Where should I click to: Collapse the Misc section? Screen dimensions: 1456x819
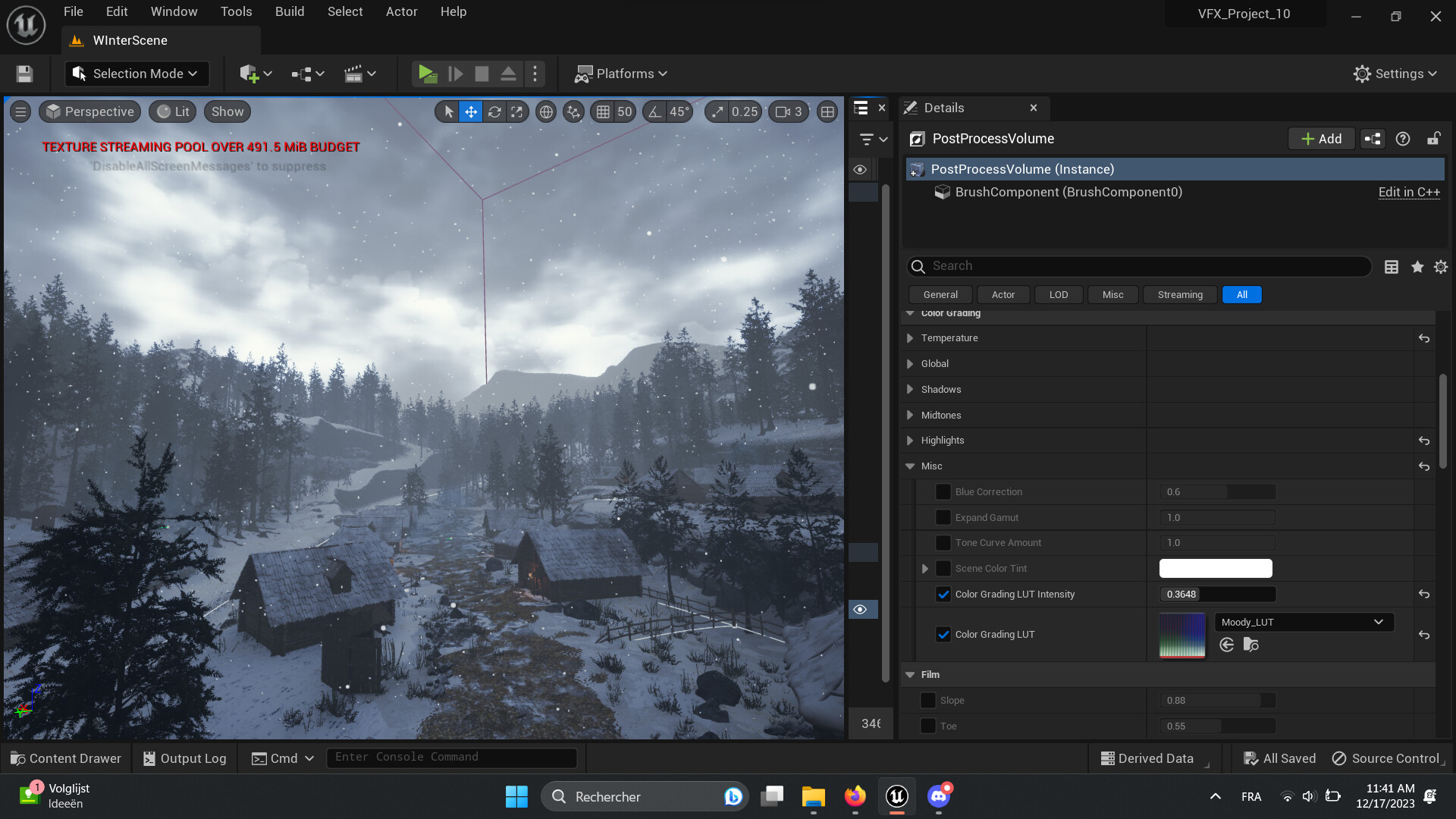(910, 466)
